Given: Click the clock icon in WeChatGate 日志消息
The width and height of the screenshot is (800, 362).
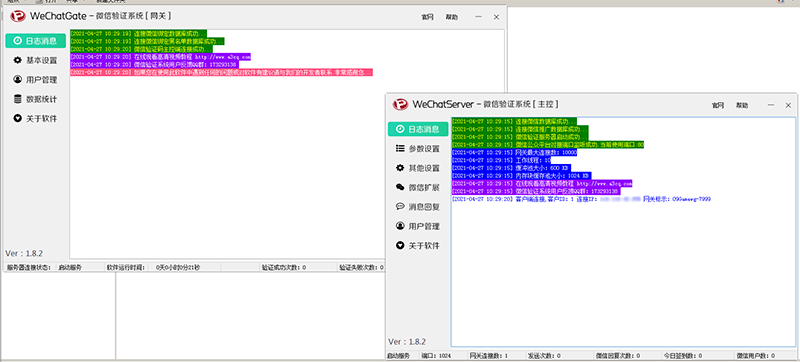Looking at the screenshot, I should click(18, 41).
